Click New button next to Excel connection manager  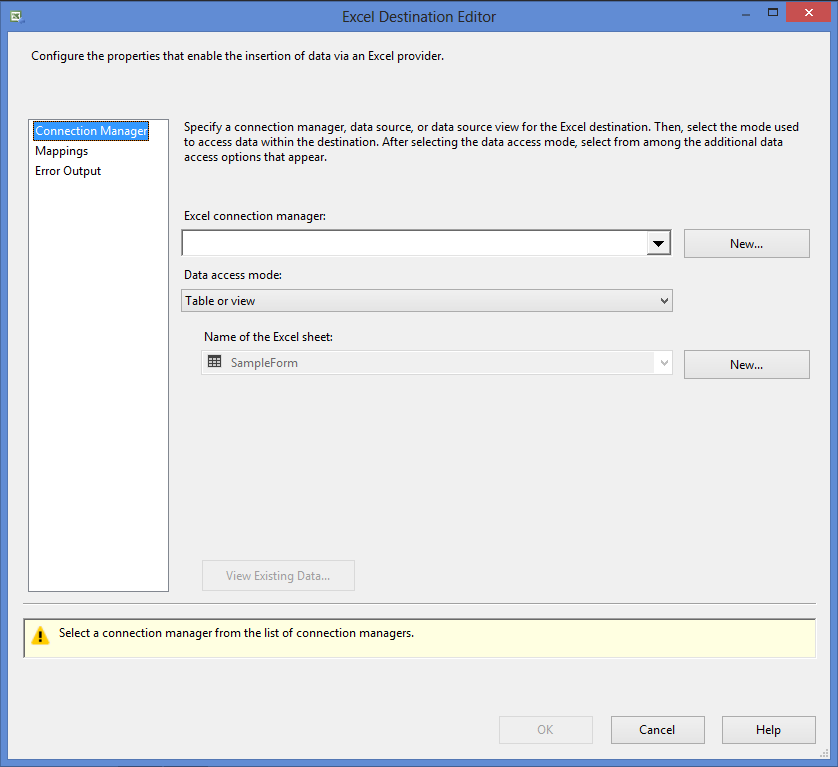[x=747, y=244]
